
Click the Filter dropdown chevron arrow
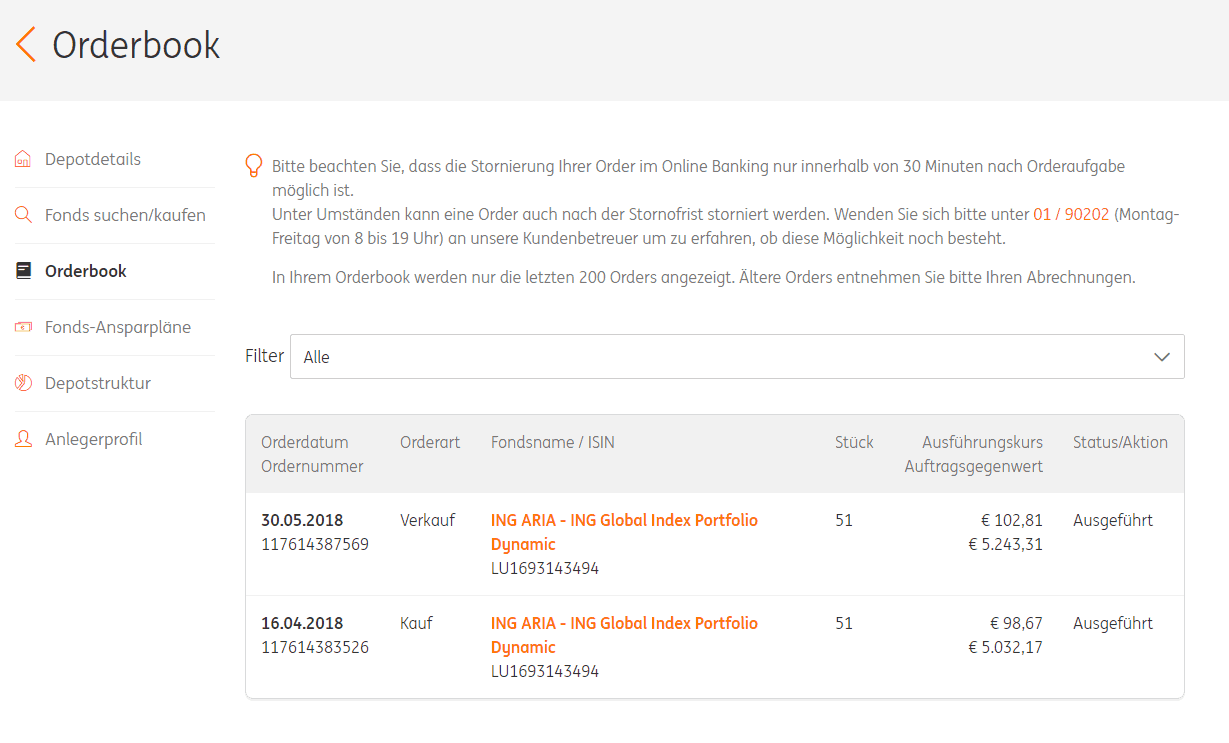(x=1161, y=357)
